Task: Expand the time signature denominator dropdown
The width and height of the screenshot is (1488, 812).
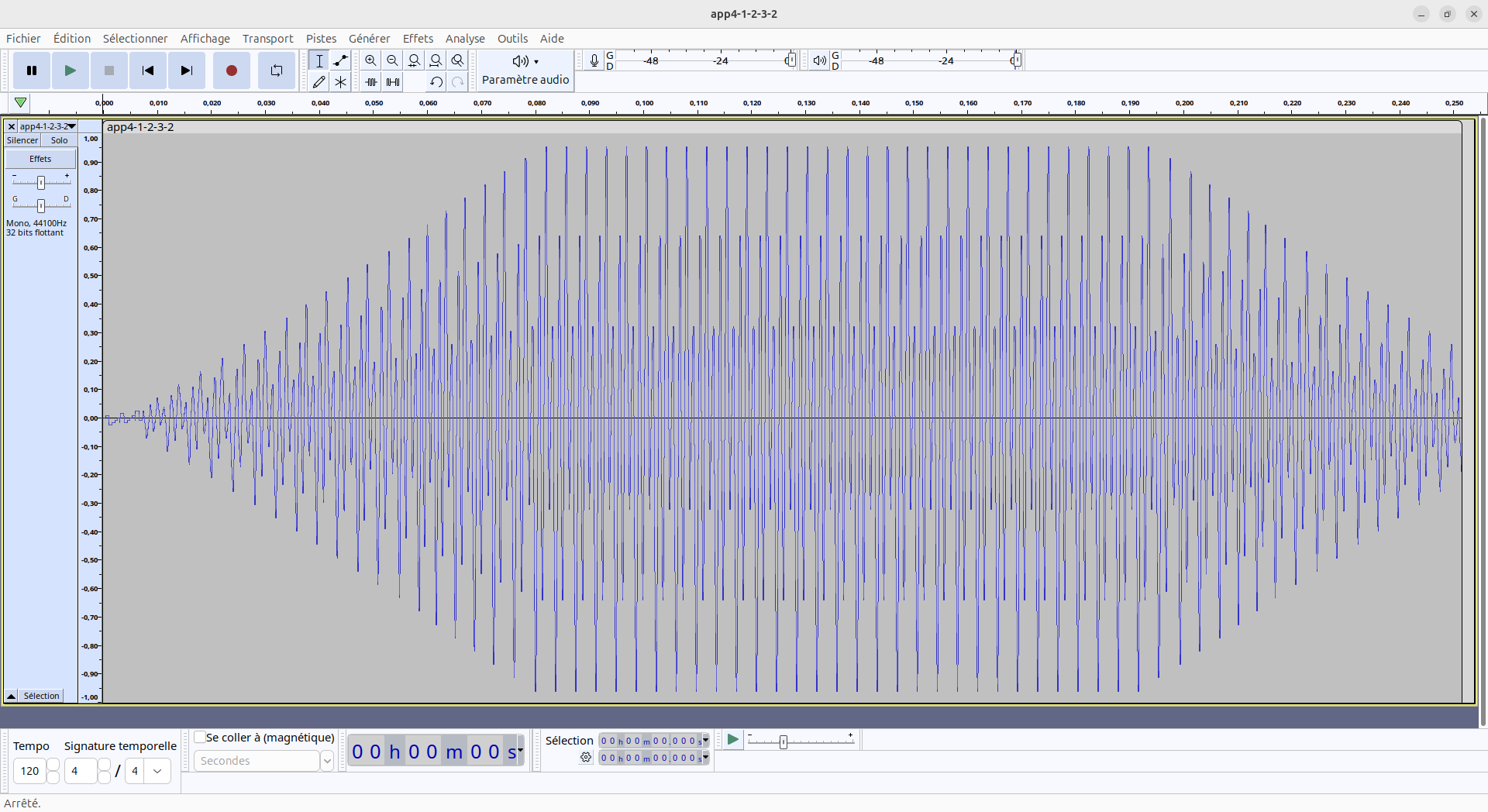Action: (157, 771)
